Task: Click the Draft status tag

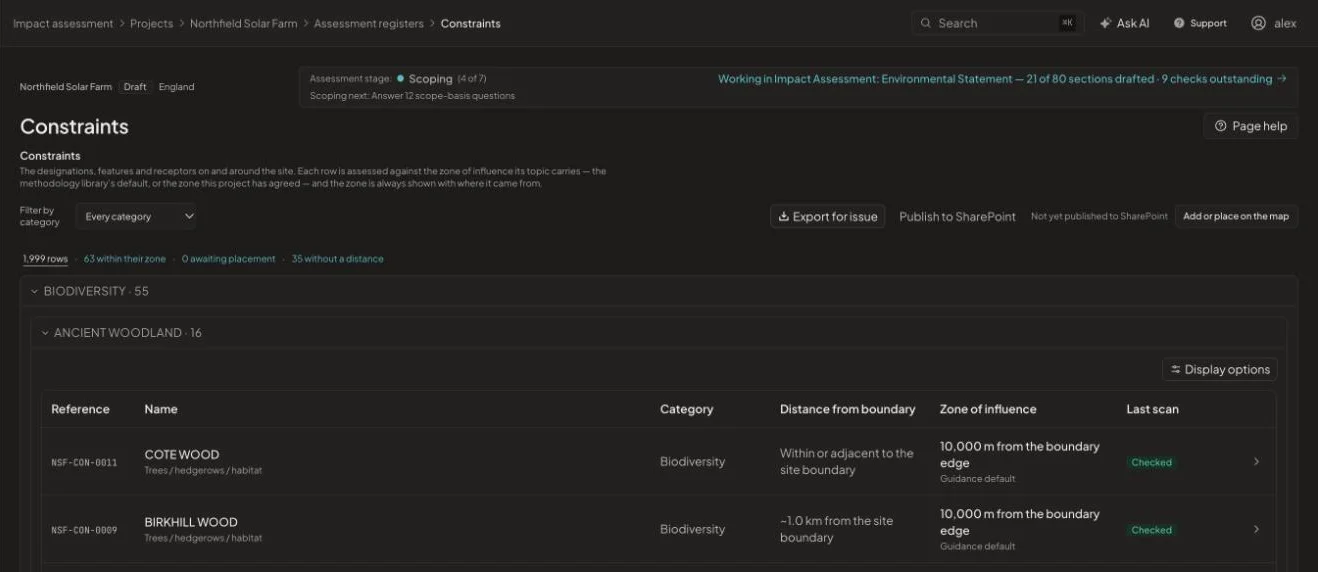Action: coord(135,87)
